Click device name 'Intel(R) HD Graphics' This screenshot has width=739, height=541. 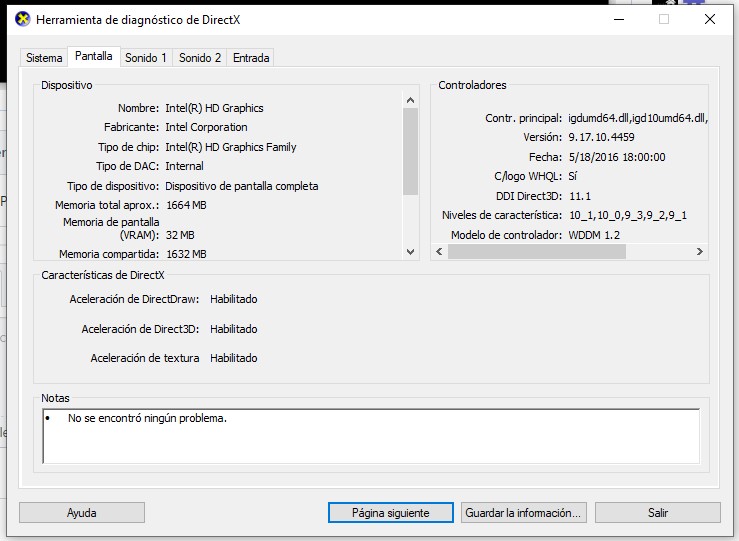point(214,108)
